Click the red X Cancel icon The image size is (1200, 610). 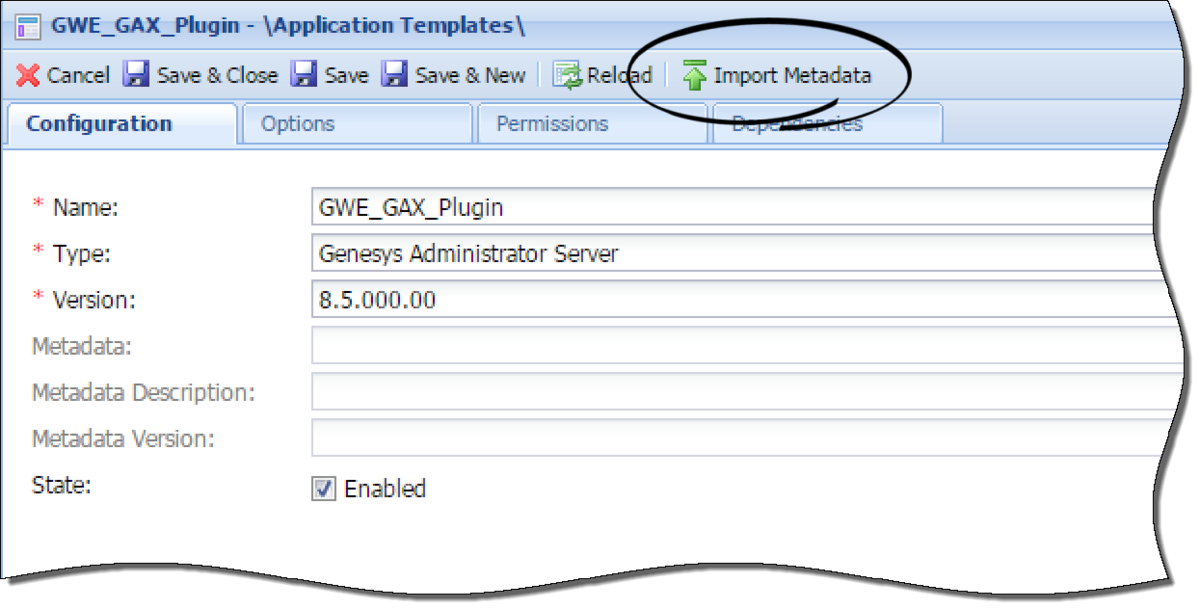click(29, 75)
